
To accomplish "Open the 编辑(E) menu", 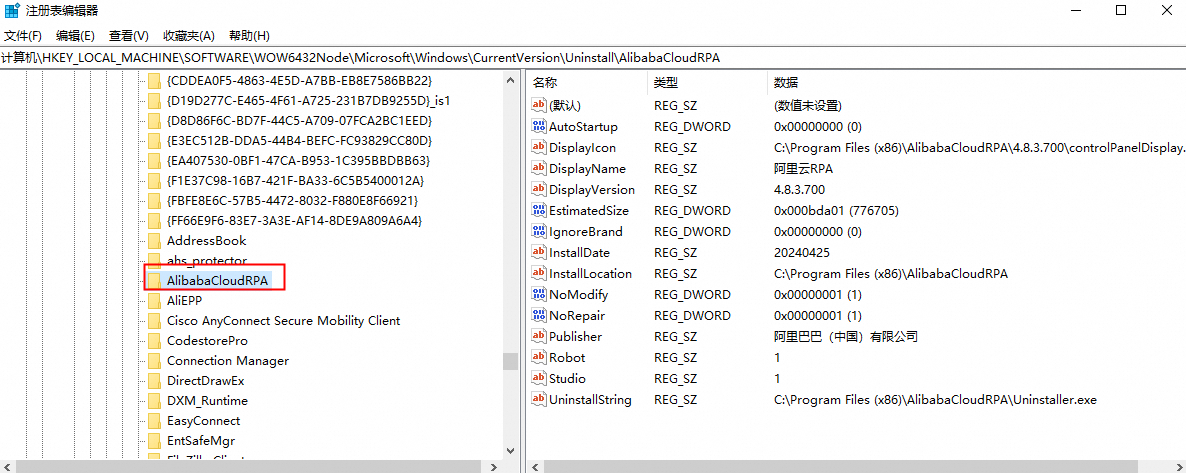I will click(75, 36).
